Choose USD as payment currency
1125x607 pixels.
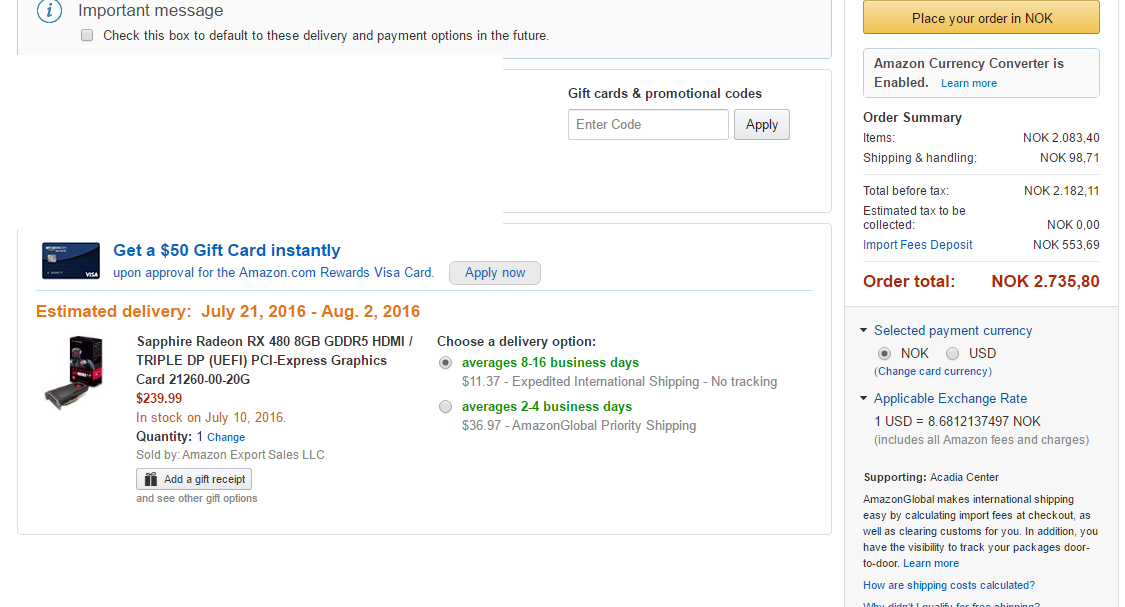click(x=952, y=354)
